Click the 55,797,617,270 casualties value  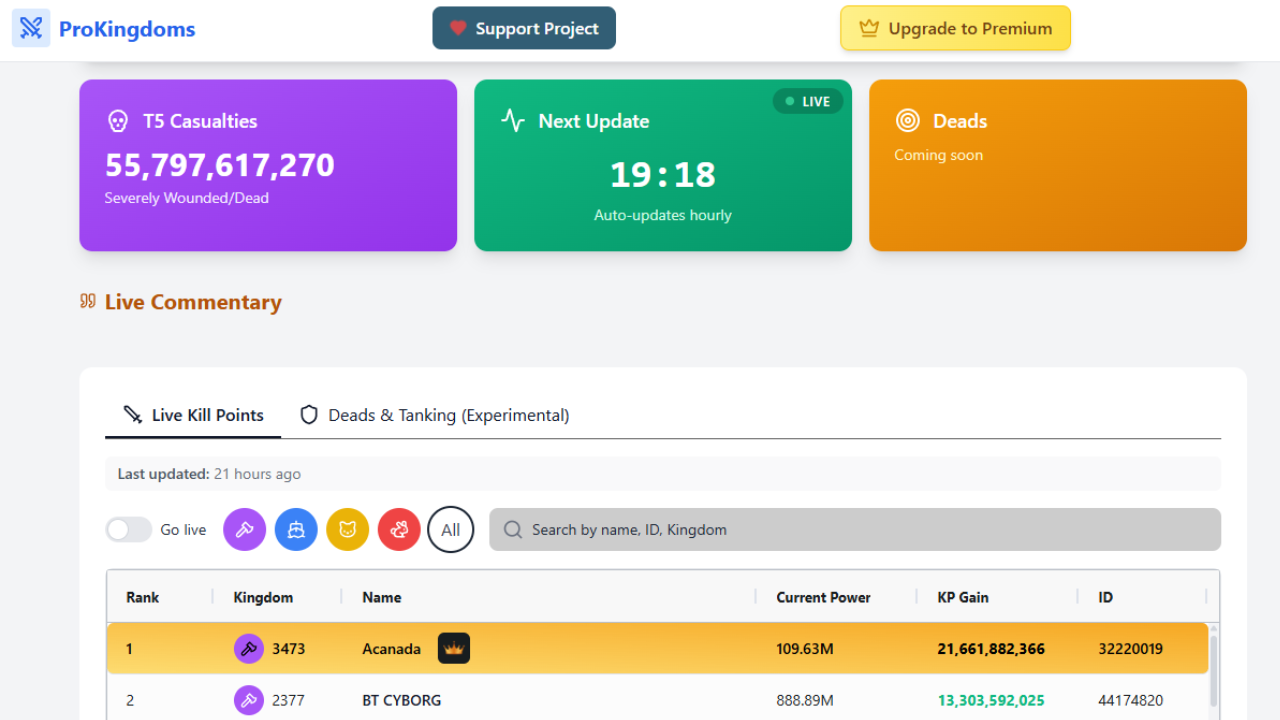coord(220,165)
